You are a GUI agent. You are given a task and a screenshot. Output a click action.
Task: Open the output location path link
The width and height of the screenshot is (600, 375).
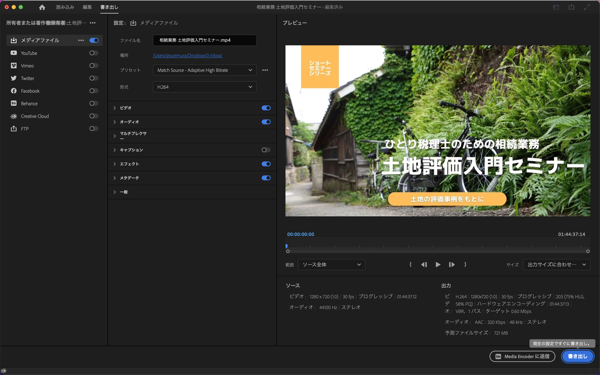point(188,55)
